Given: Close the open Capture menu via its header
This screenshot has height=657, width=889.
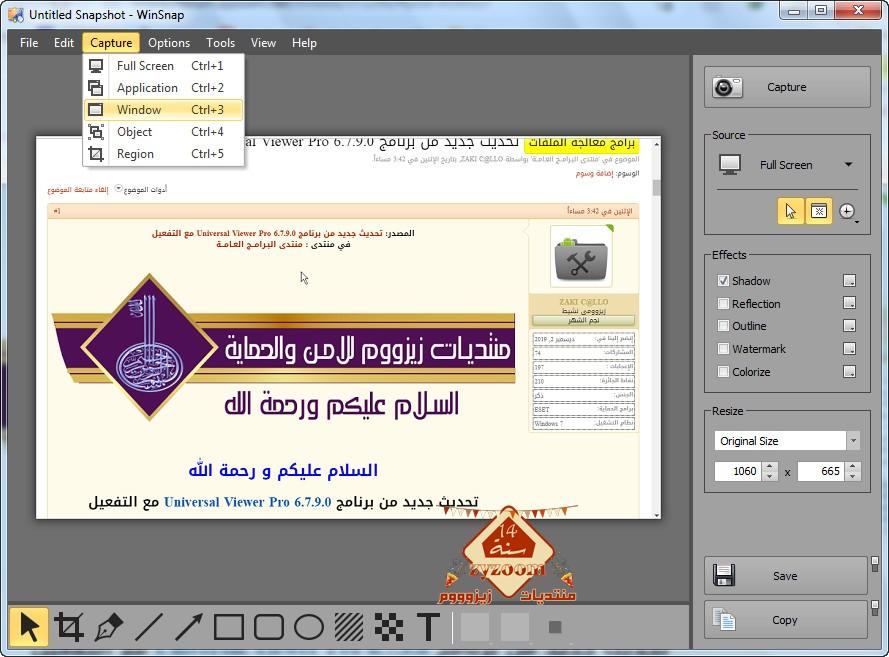Looking at the screenshot, I should pos(111,43).
